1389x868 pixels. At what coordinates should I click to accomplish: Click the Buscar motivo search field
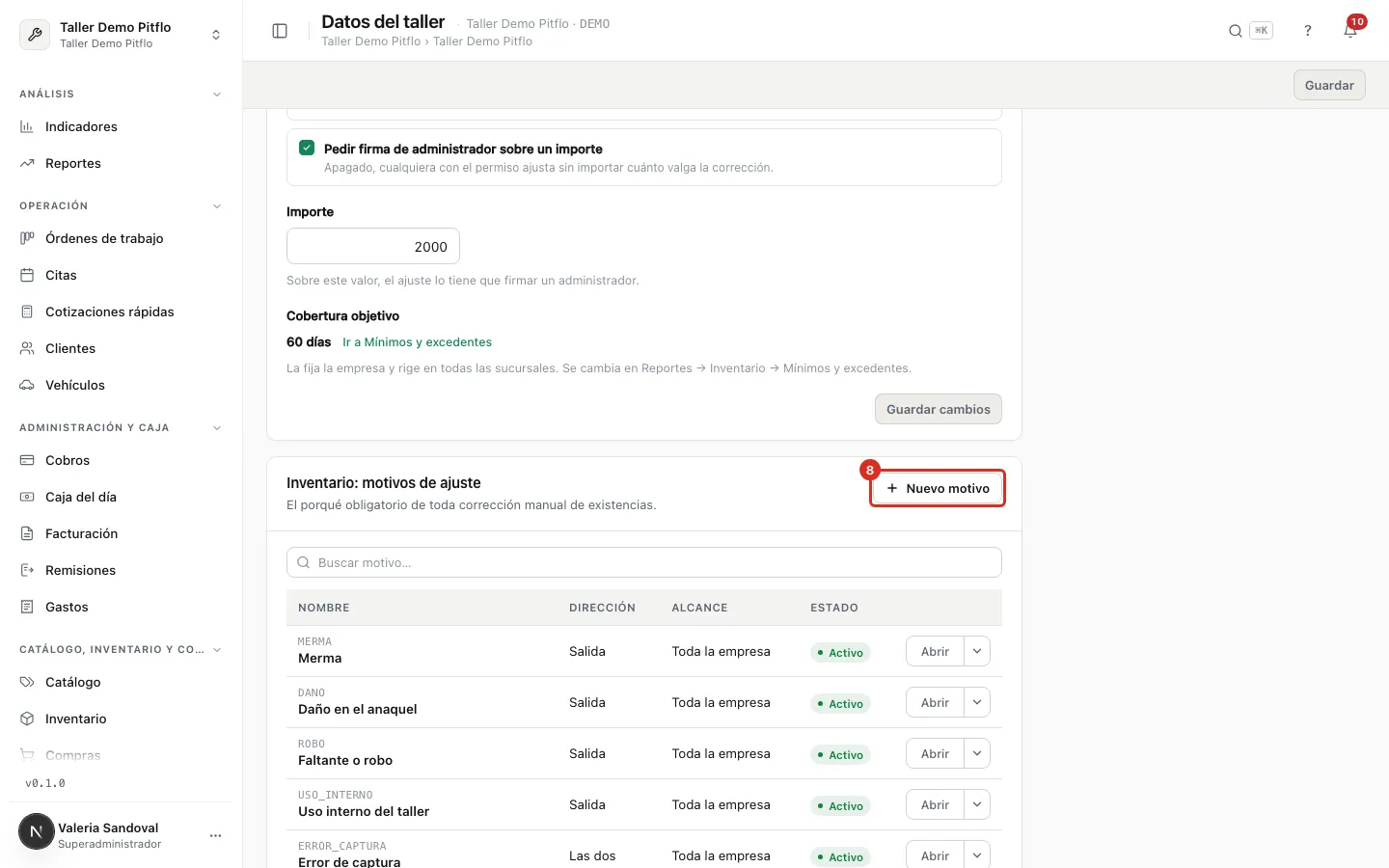point(644,562)
